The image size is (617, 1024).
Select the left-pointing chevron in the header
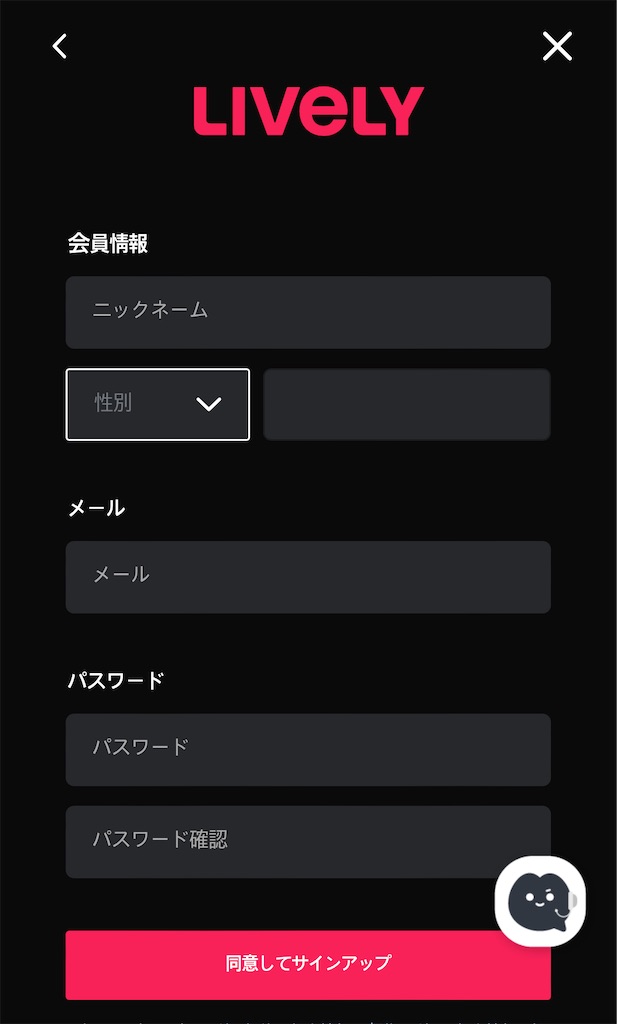tap(59, 46)
